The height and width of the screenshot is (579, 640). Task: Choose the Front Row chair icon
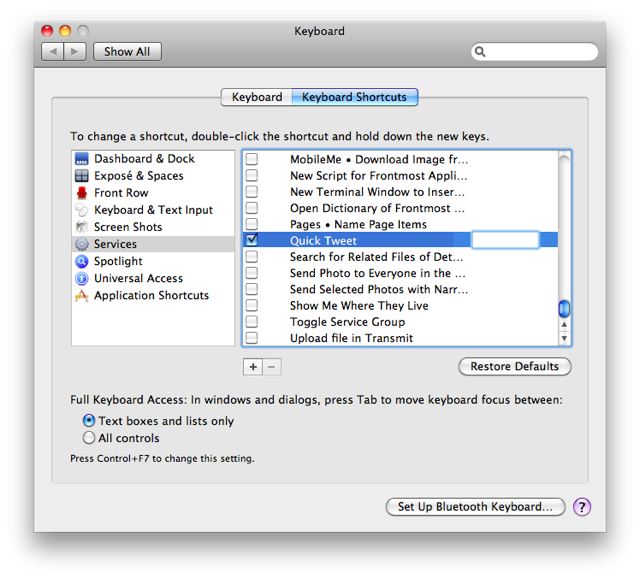coord(82,193)
